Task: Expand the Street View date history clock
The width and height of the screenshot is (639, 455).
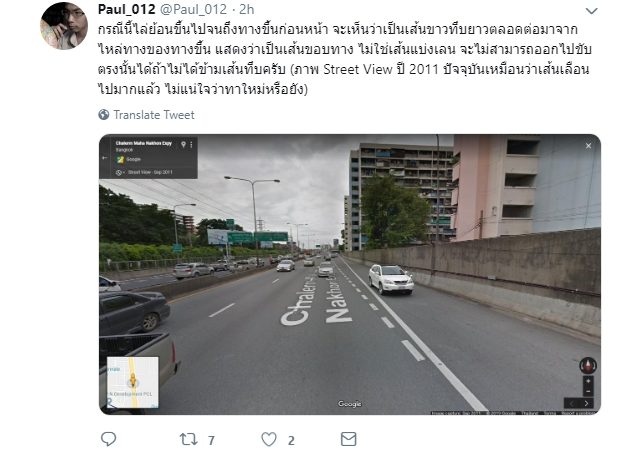Action: (119, 172)
